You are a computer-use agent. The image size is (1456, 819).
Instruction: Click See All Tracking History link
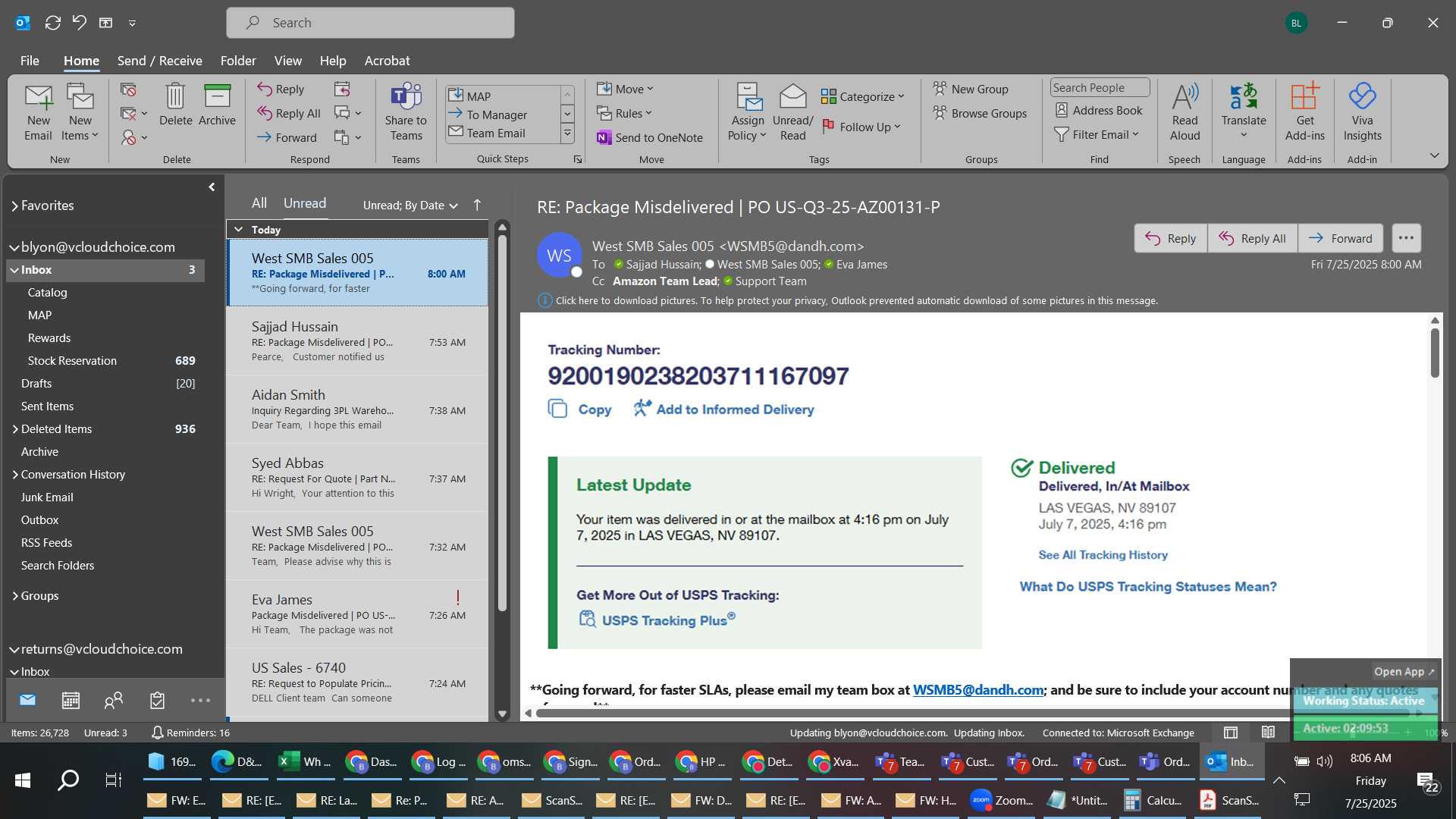1103,555
